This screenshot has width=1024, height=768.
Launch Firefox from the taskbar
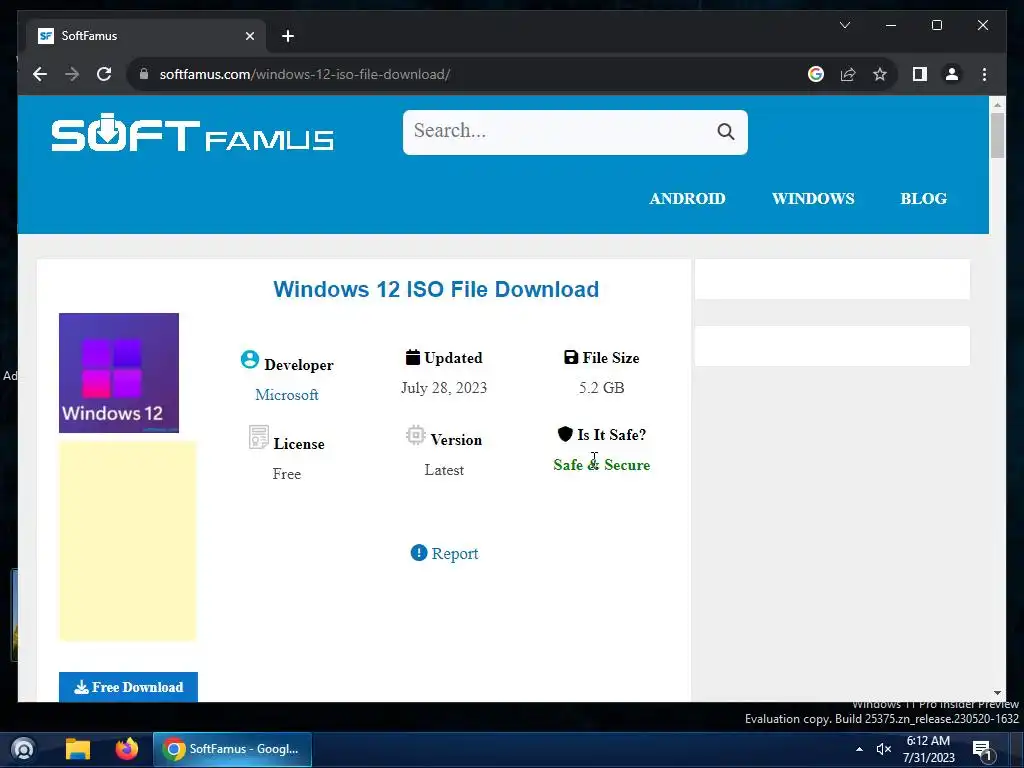coord(127,749)
